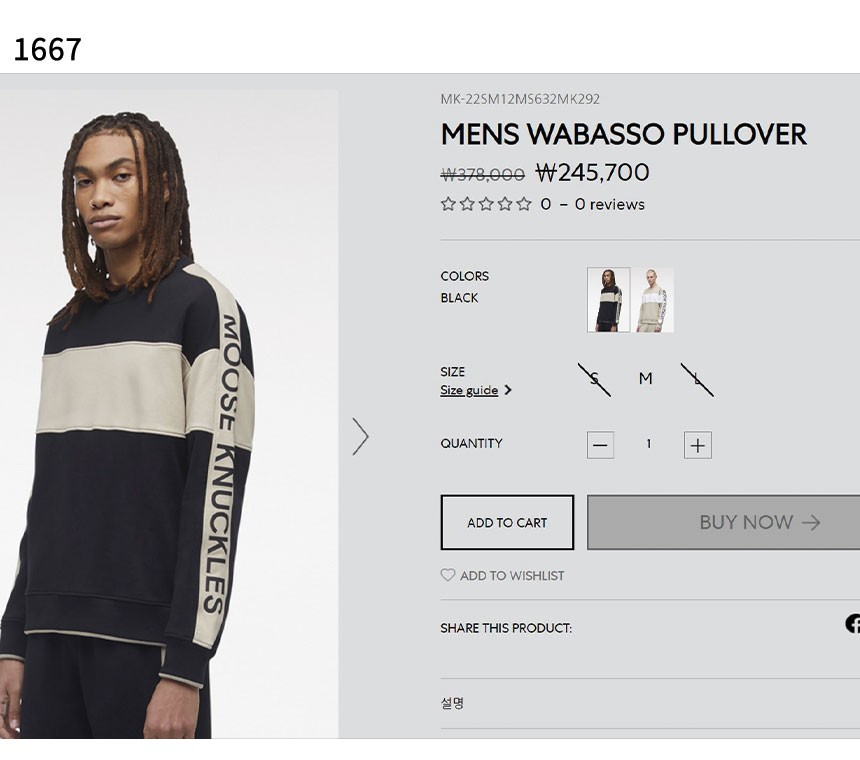Click the Add to Wishlist text link
The width and height of the screenshot is (860, 760).
pyautogui.click(x=512, y=576)
